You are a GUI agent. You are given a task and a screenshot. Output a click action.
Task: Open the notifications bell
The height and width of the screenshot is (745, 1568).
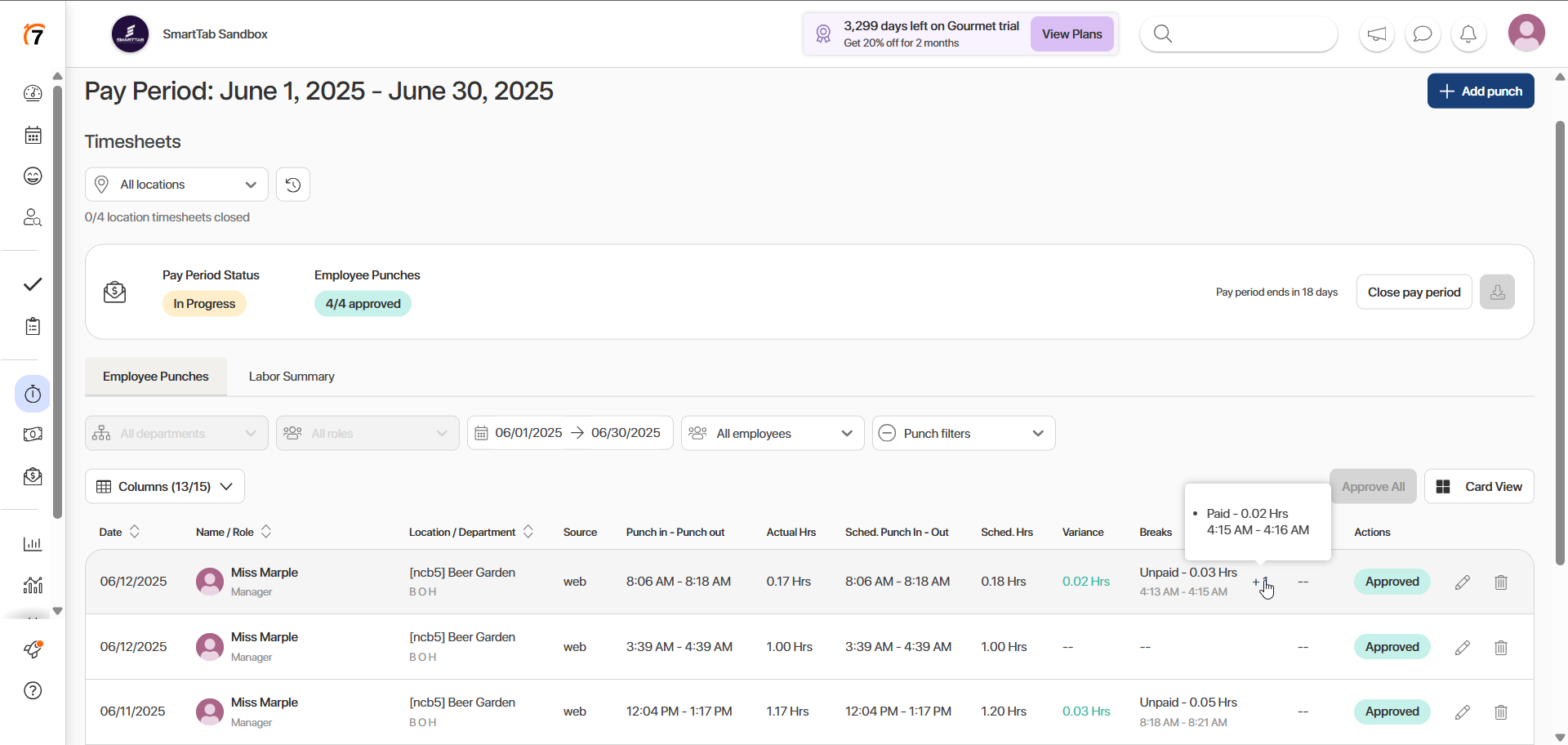click(x=1468, y=34)
